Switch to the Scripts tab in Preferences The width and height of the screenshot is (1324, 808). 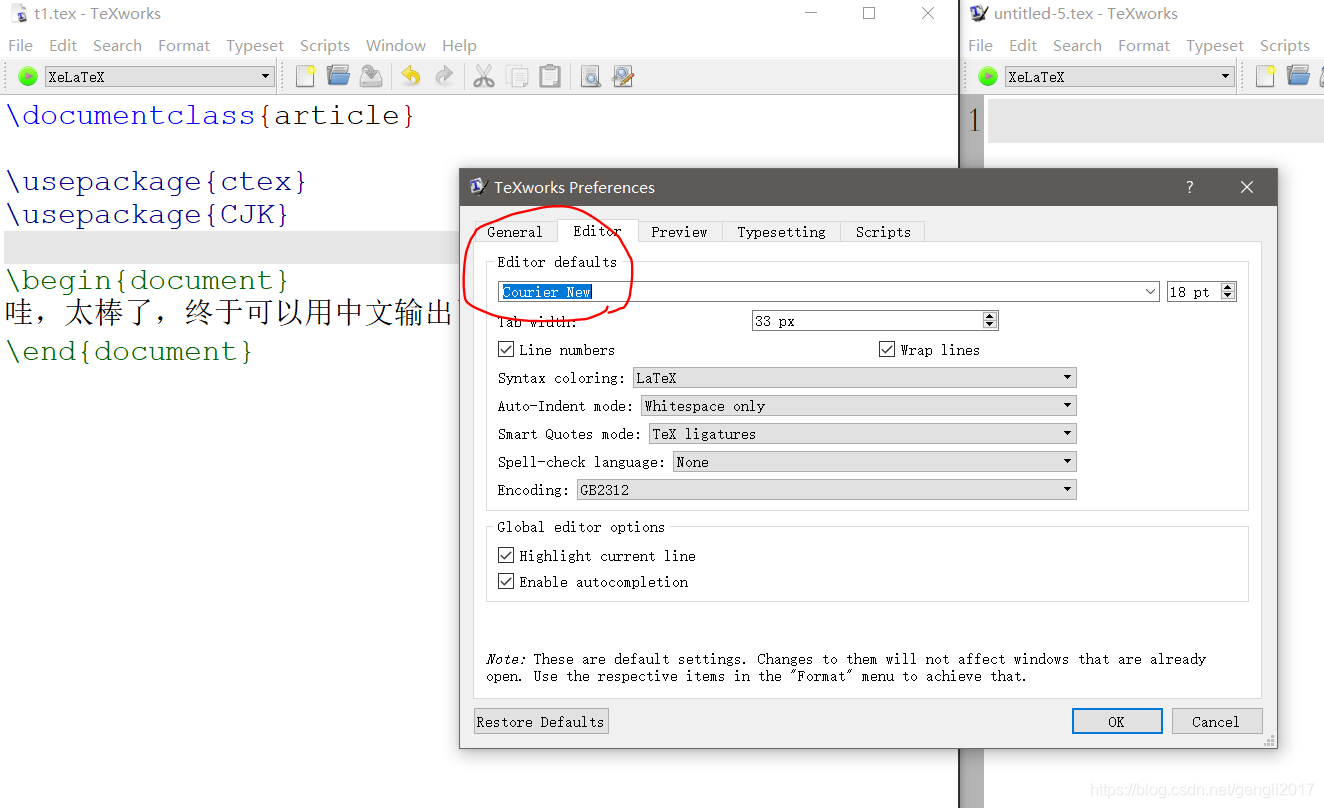[x=883, y=232]
